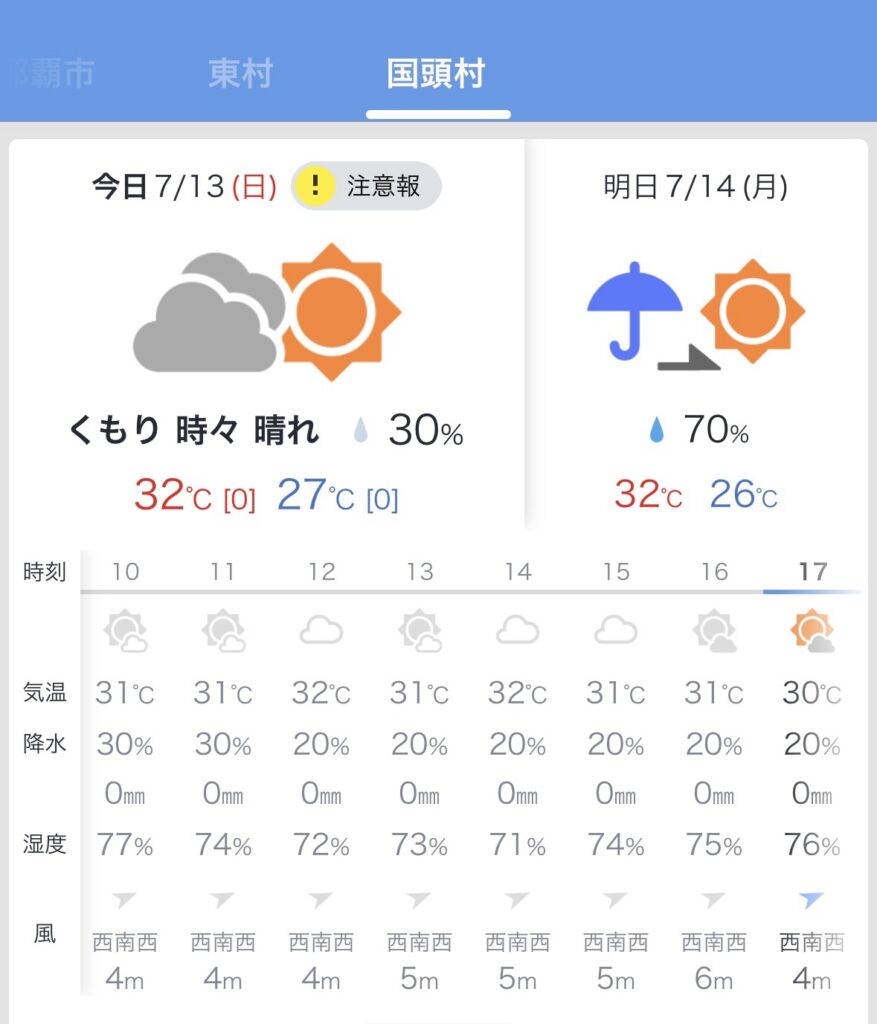
Task: Tap tomorrow's umbrella and sun forecast icon
Action: (696, 315)
